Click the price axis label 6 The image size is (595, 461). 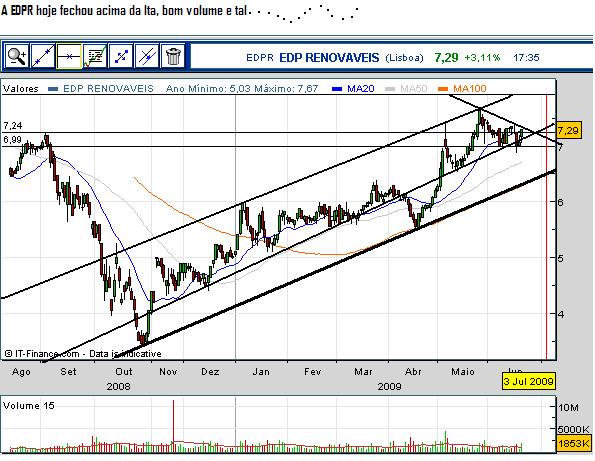(x=561, y=202)
